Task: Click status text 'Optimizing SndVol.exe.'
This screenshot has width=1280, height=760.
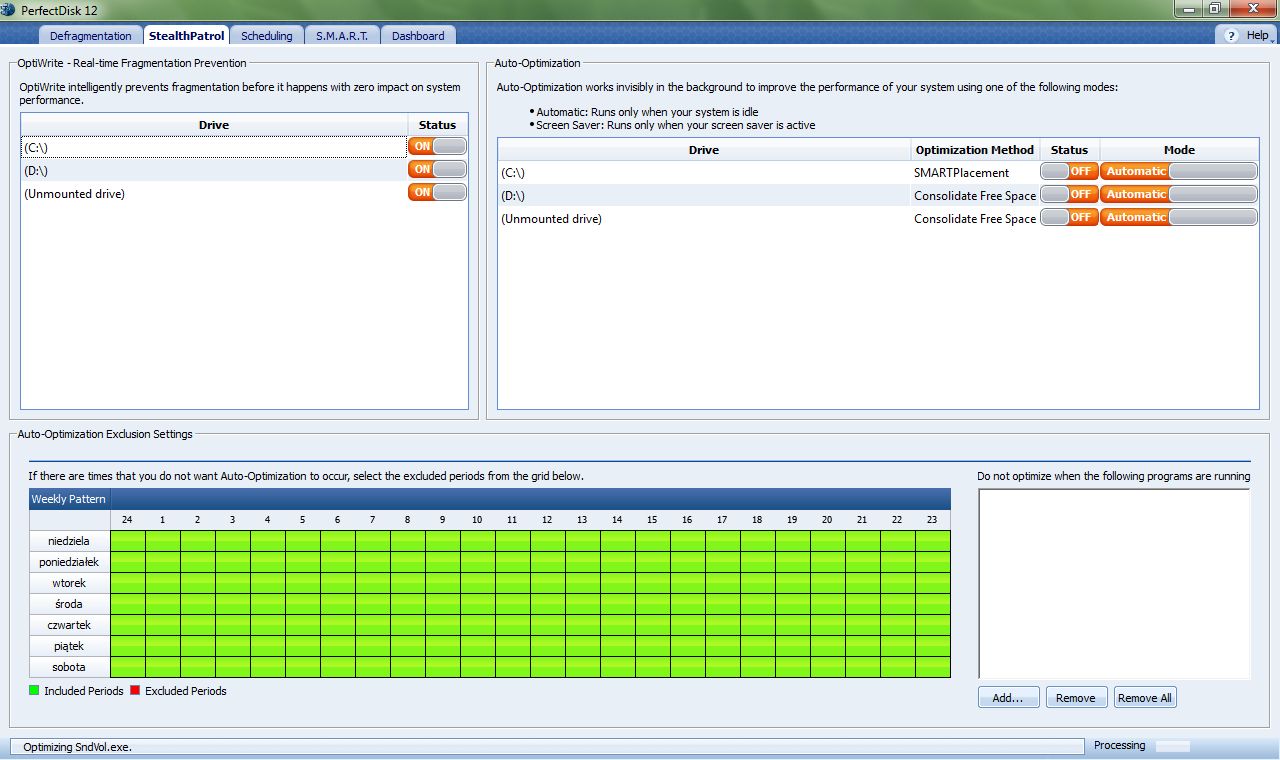Action: point(77,747)
